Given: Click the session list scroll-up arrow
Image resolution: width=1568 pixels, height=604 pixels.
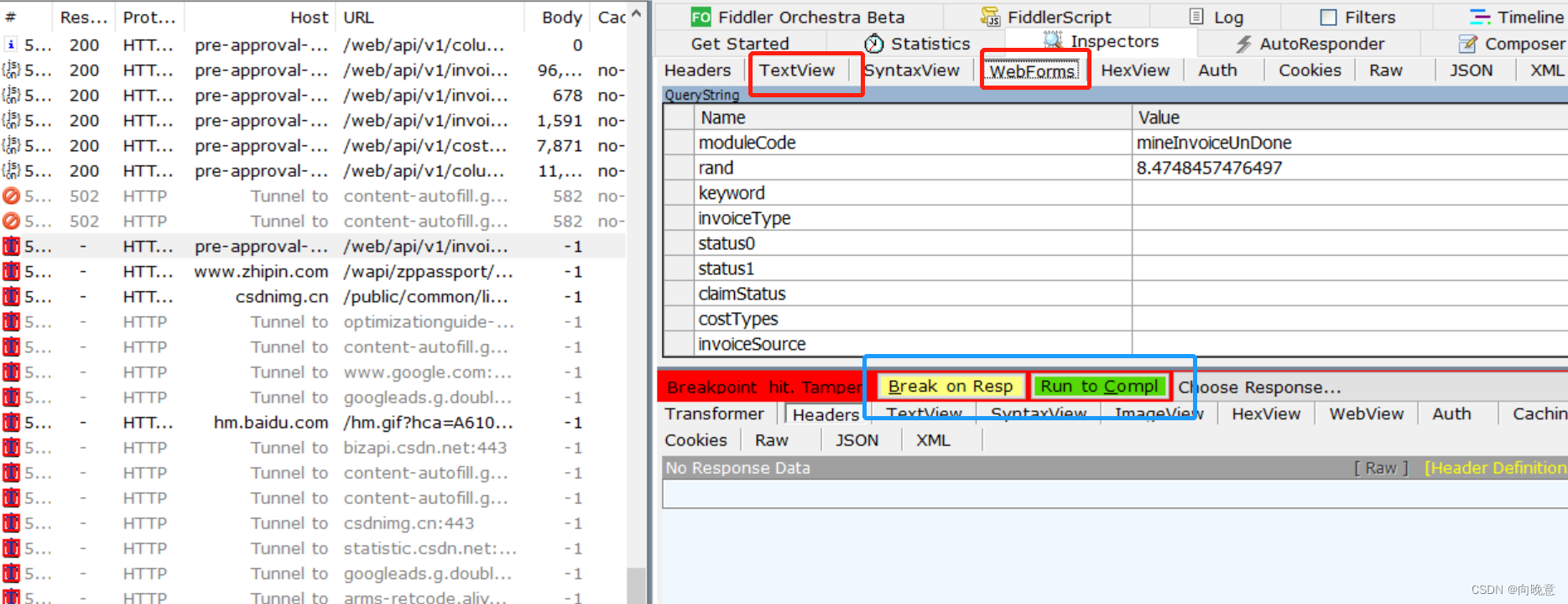Looking at the screenshot, I should (636, 13).
